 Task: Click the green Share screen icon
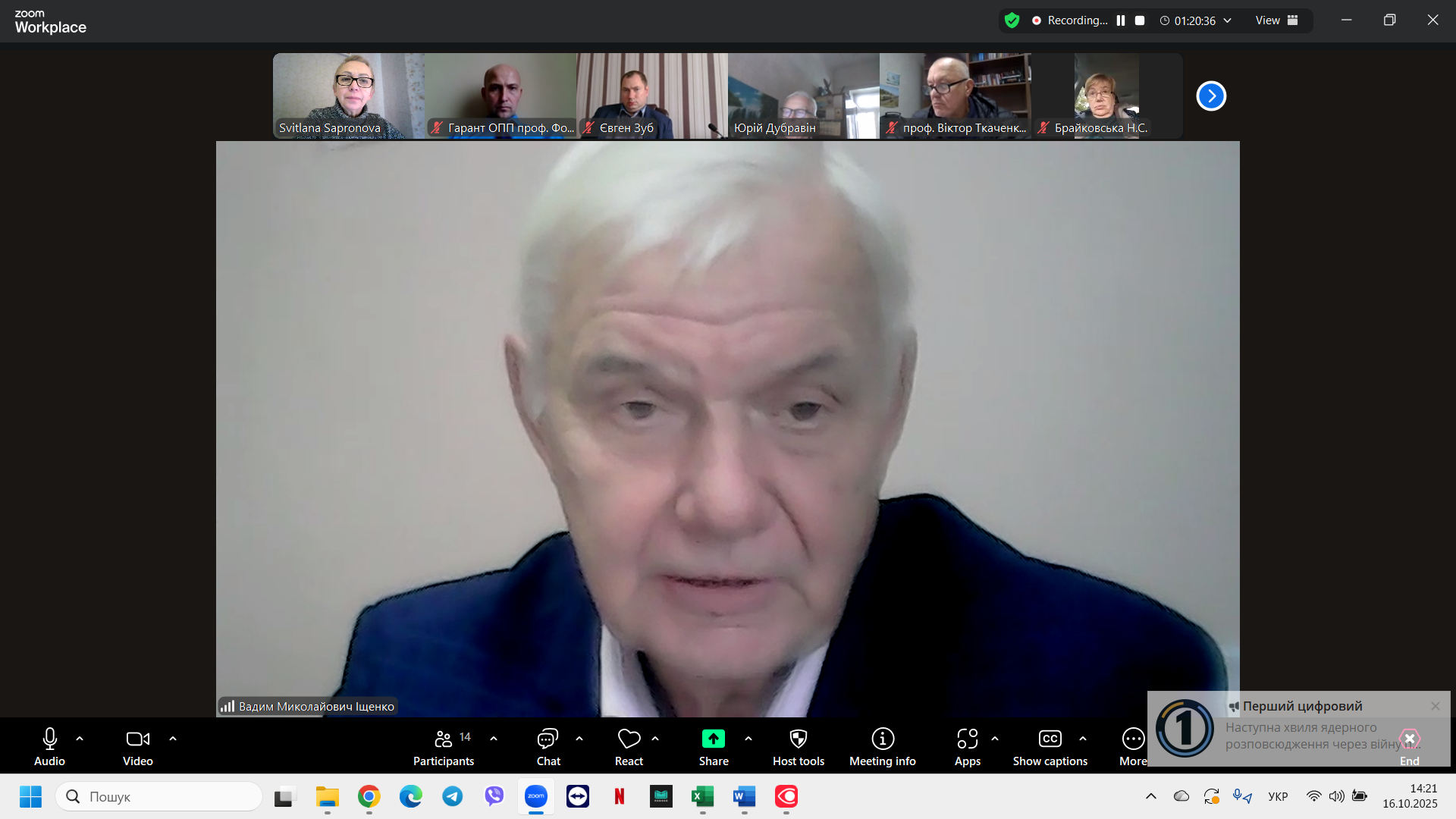713,739
